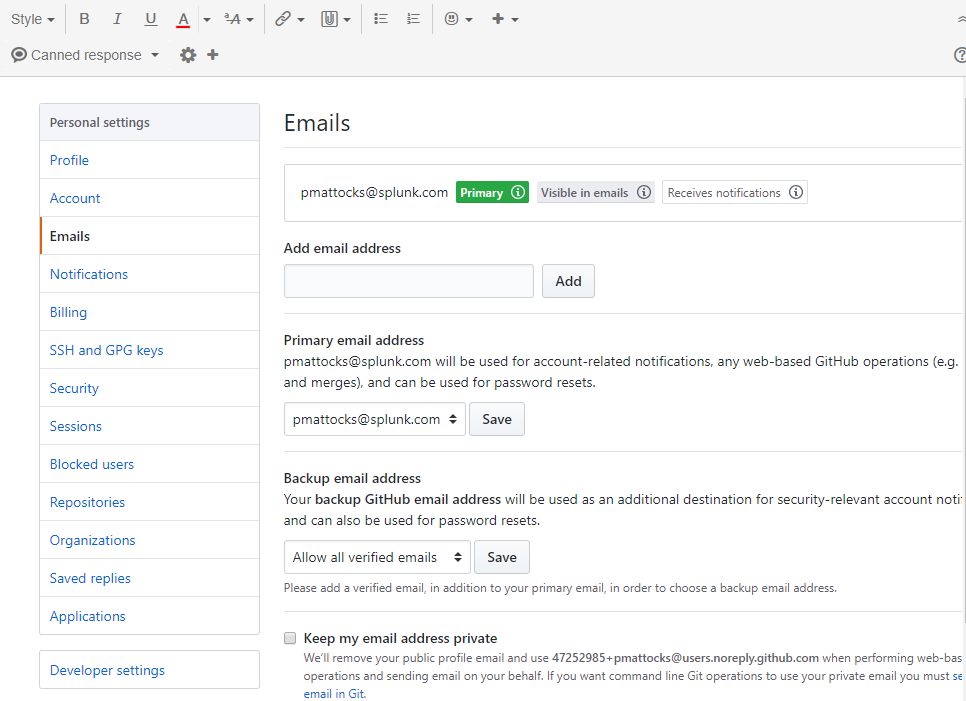
Task: Focus the Add email address field
Action: point(408,282)
